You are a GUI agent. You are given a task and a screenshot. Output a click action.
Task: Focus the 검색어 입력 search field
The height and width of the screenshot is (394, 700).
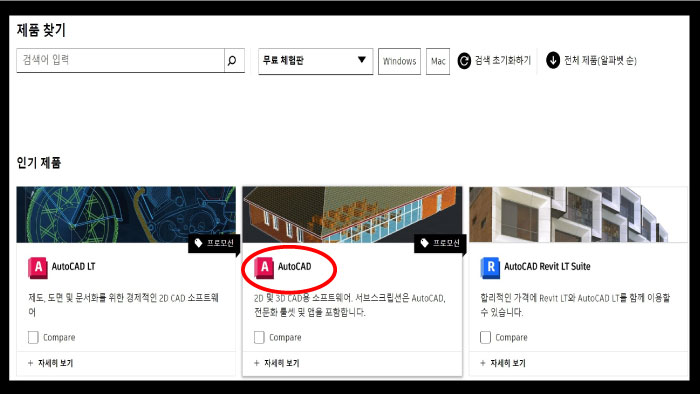coord(120,60)
